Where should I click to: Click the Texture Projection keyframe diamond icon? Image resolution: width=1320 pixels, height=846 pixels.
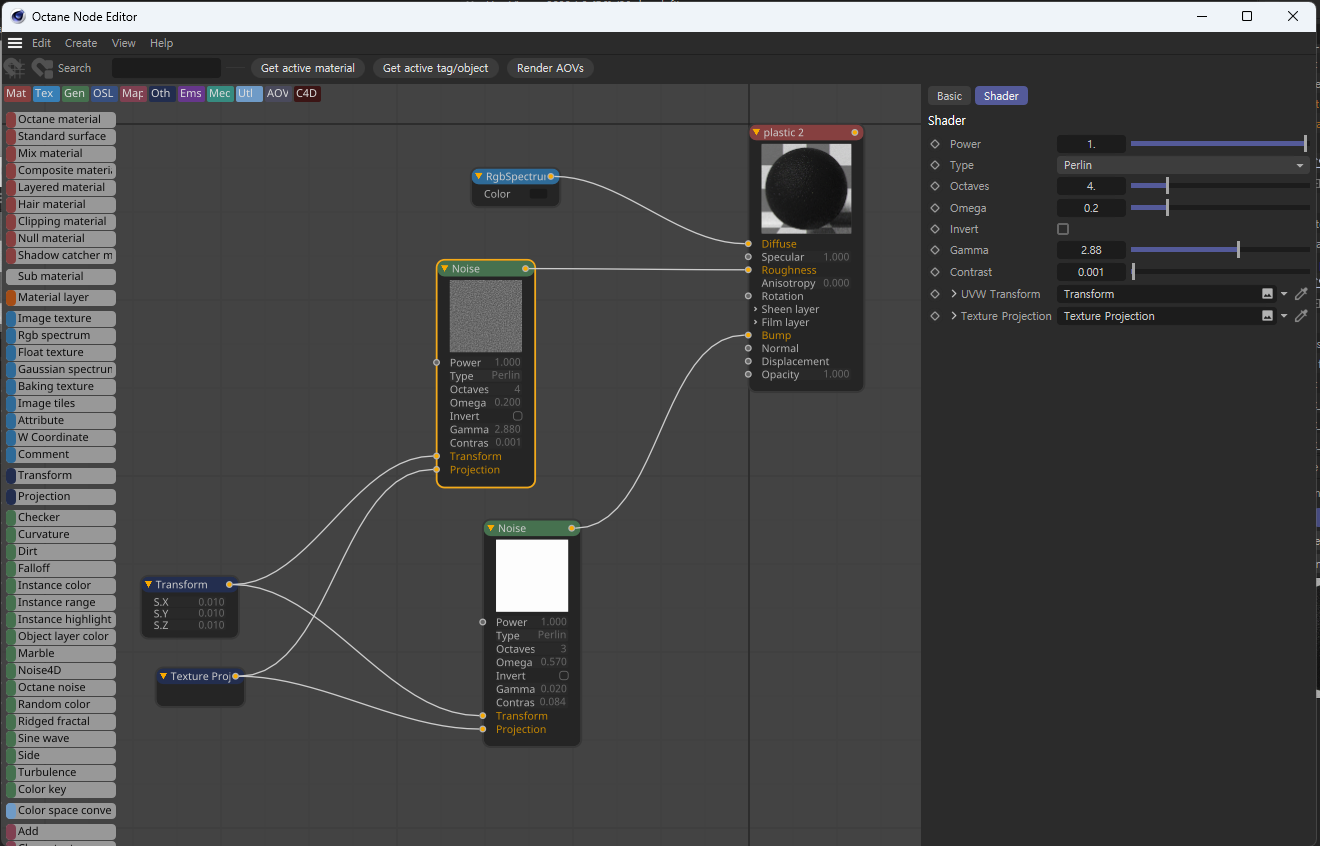[x=935, y=316]
